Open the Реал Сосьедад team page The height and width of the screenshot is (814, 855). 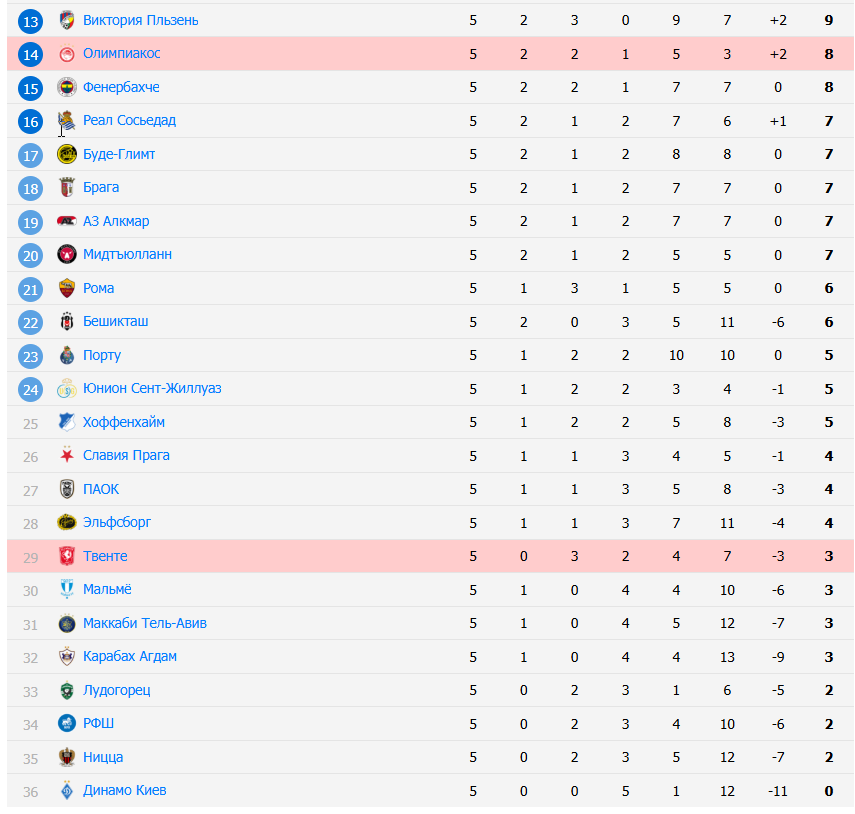point(129,121)
